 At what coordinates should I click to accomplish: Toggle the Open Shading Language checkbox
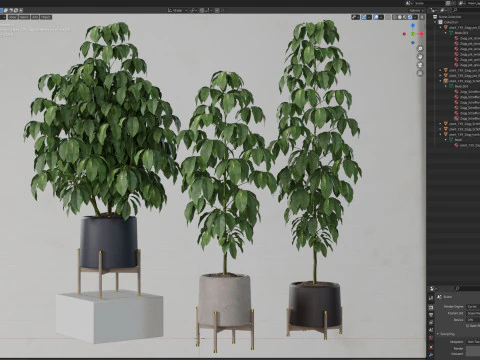467,326
